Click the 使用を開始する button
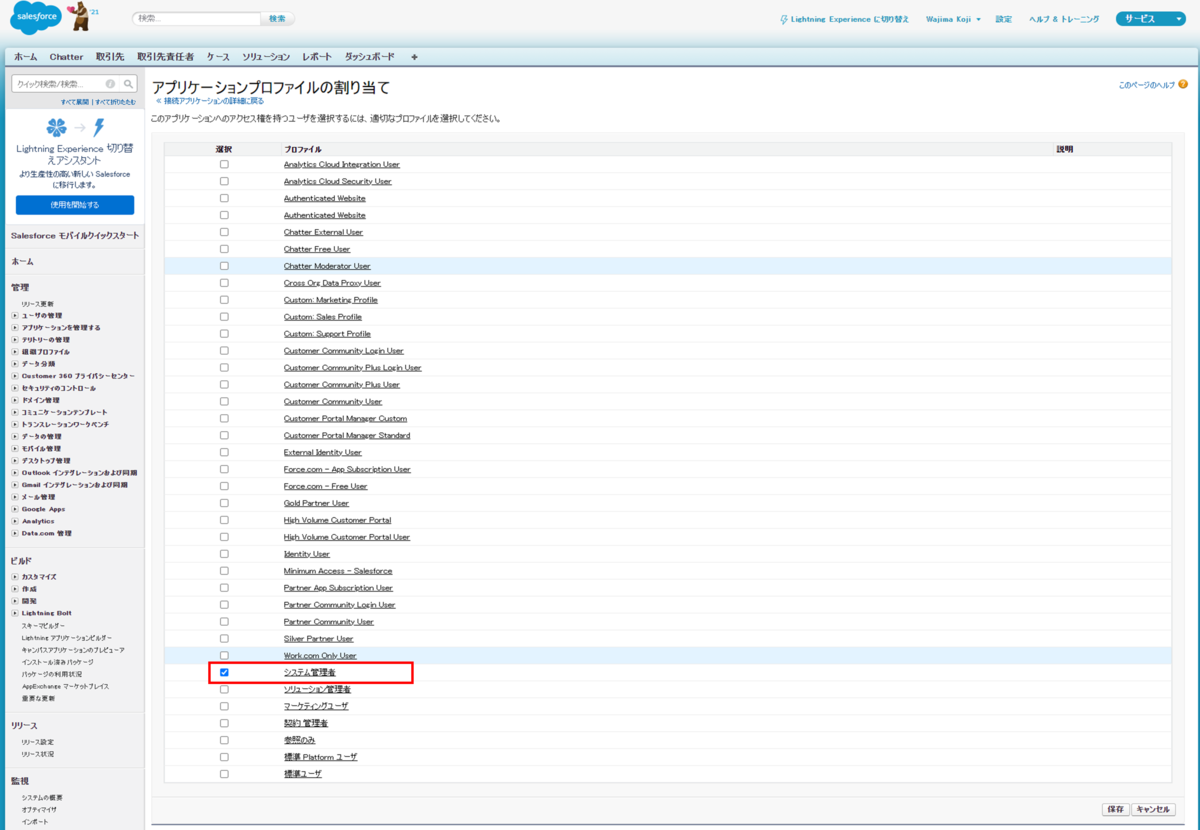This screenshot has width=1200, height=830. pyautogui.click(x=75, y=205)
